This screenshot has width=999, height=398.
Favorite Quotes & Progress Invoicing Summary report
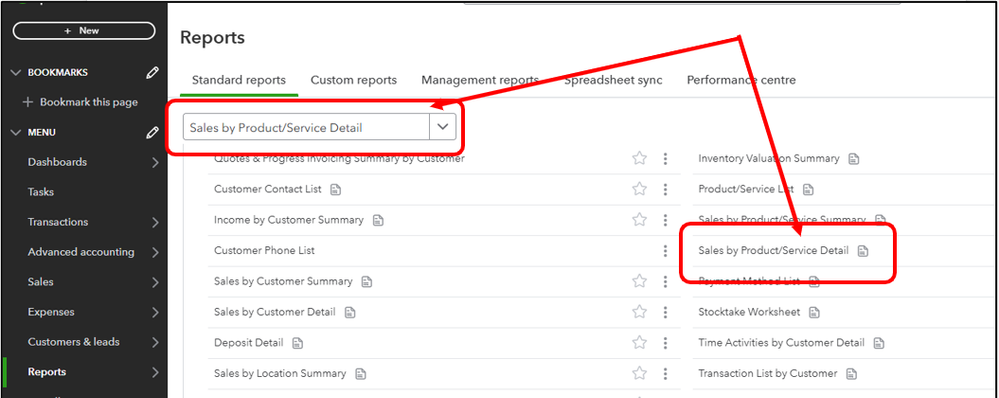coord(640,159)
